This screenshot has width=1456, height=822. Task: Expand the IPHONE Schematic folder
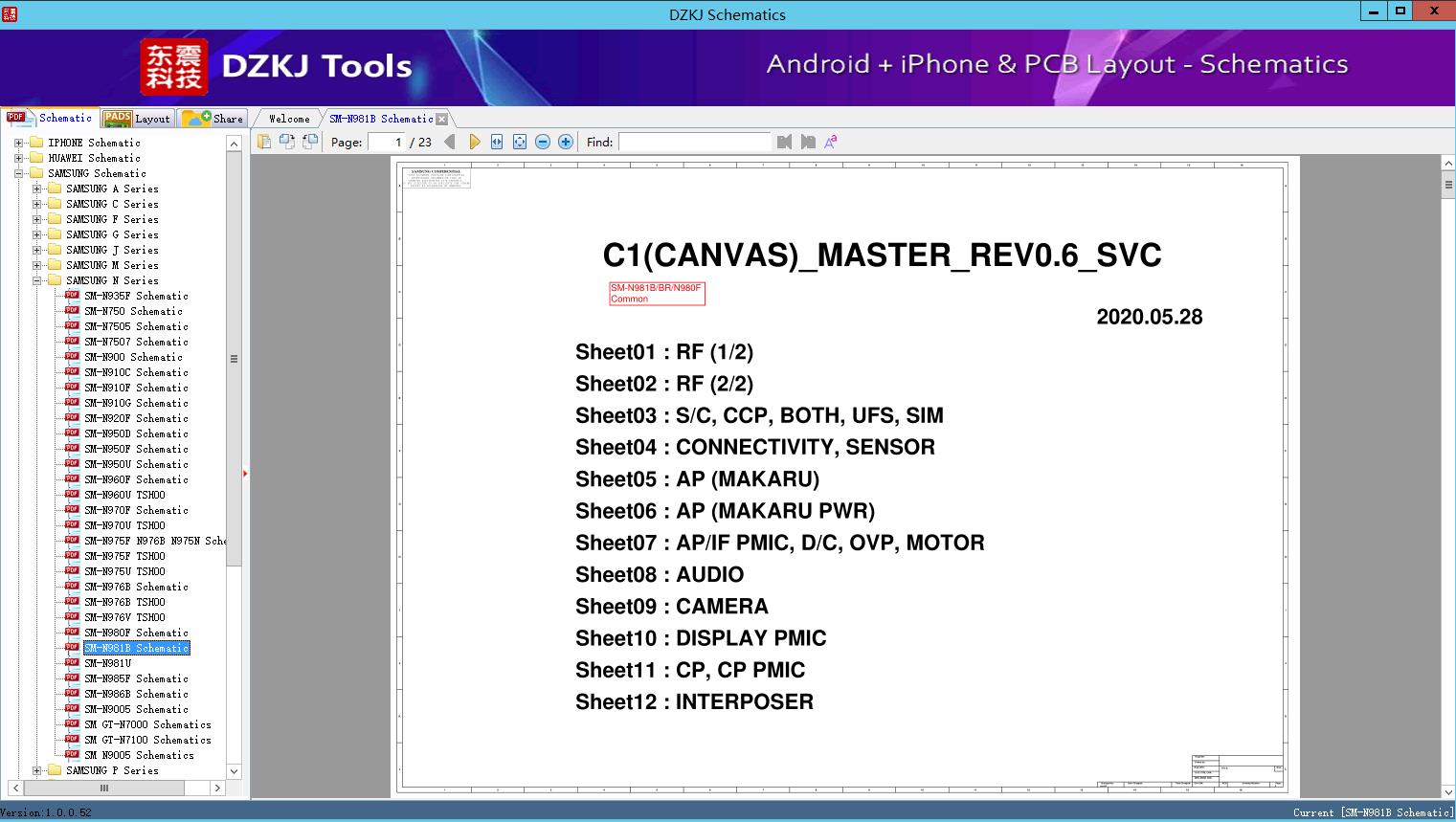click(x=18, y=143)
